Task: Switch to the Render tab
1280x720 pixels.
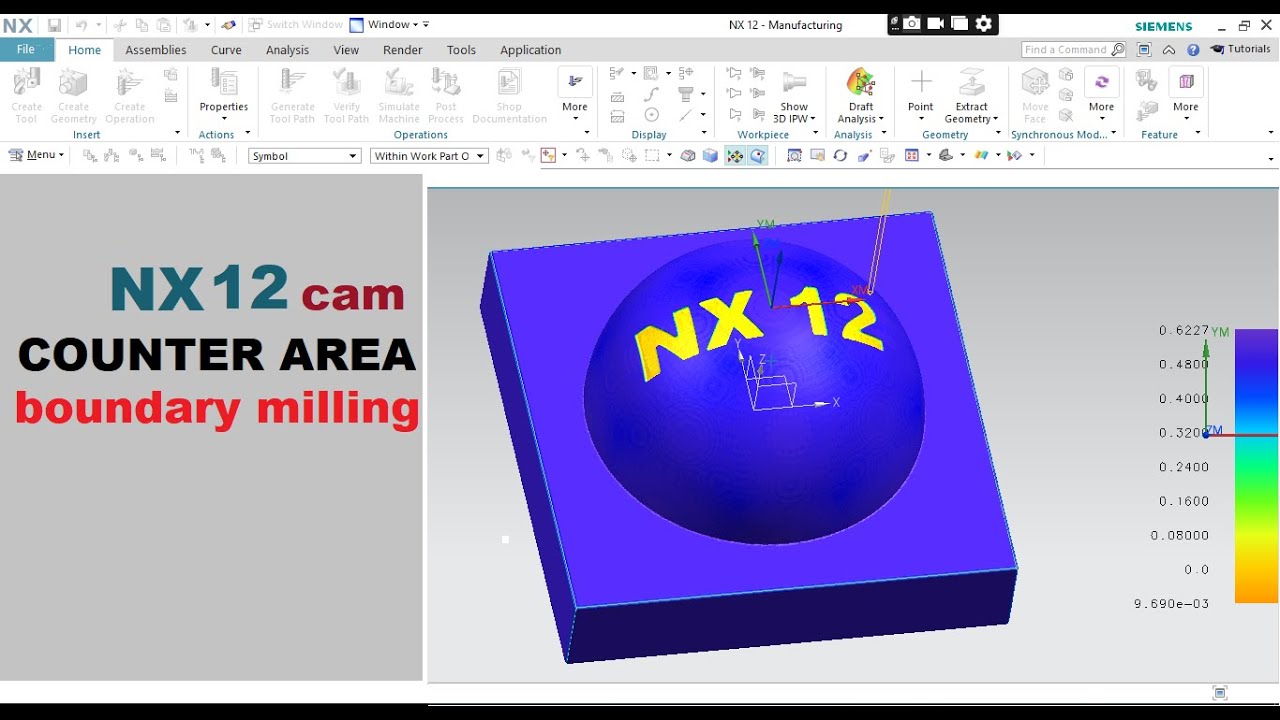Action: pos(403,50)
